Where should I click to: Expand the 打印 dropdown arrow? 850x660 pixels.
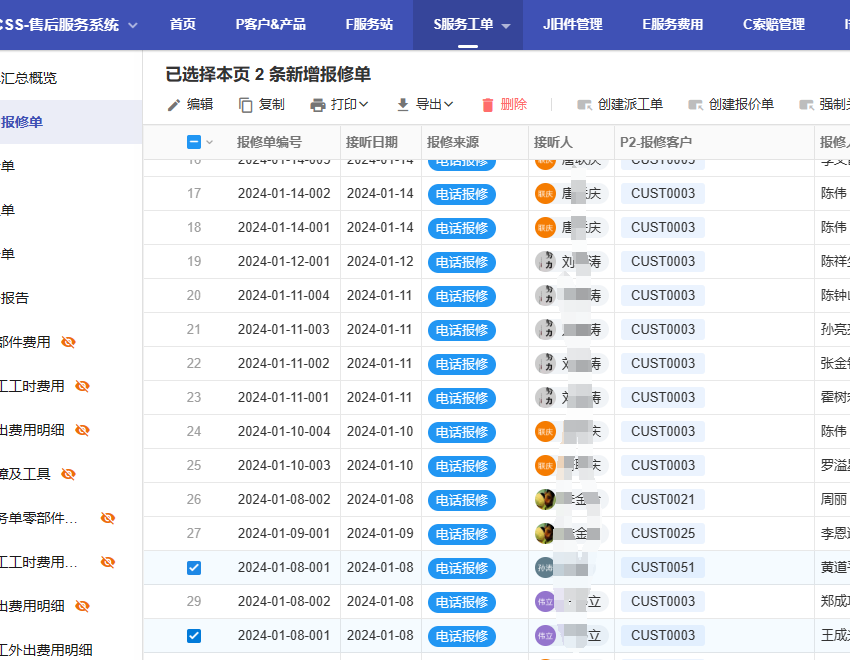[364, 105]
